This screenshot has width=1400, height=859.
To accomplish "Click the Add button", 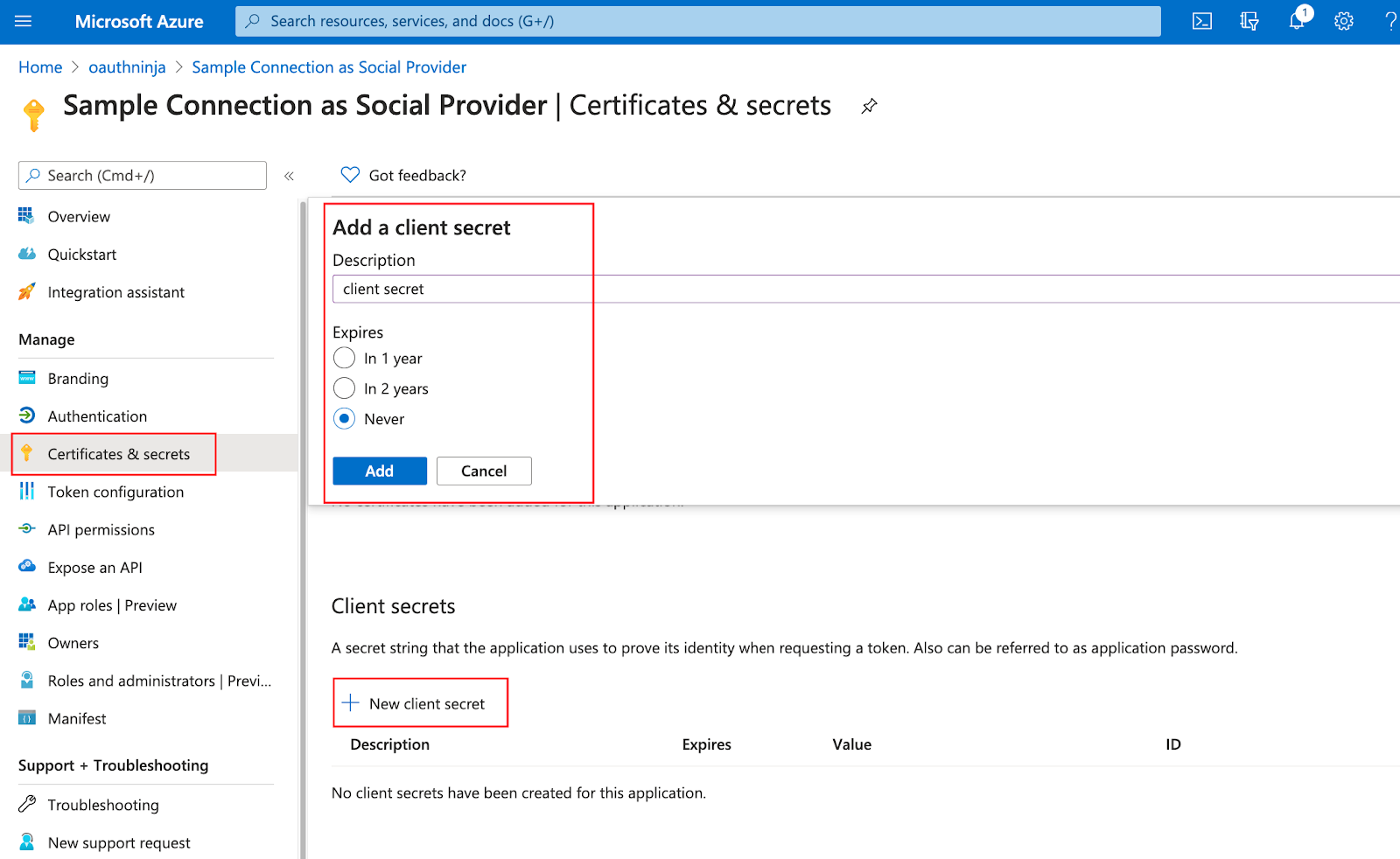I will [x=380, y=471].
